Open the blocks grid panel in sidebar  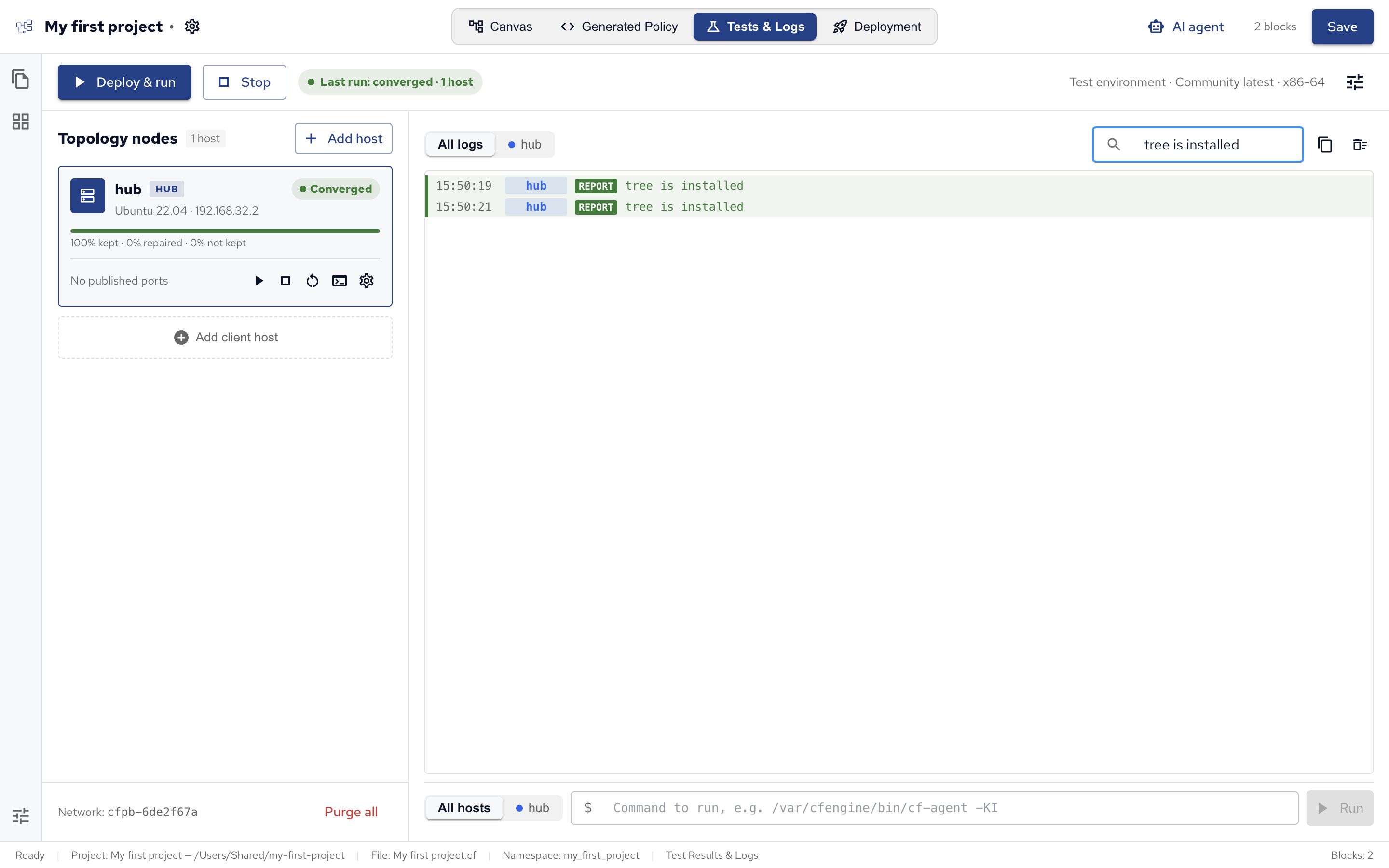(21, 121)
